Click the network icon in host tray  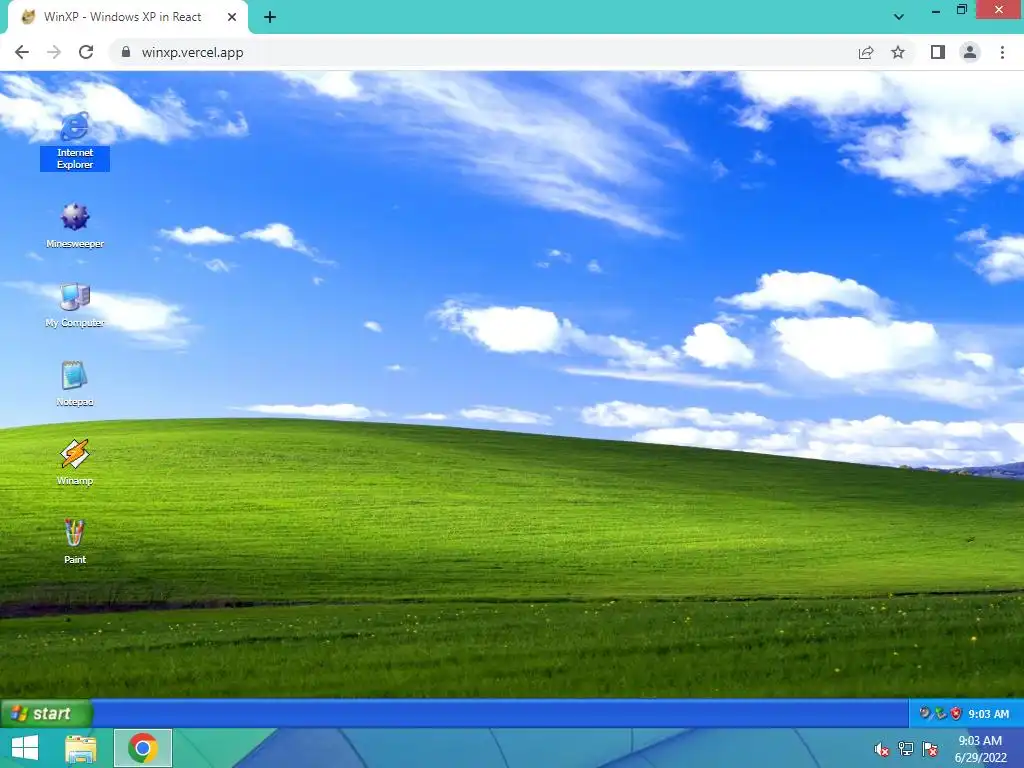pyautogui.click(x=906, y=749)
